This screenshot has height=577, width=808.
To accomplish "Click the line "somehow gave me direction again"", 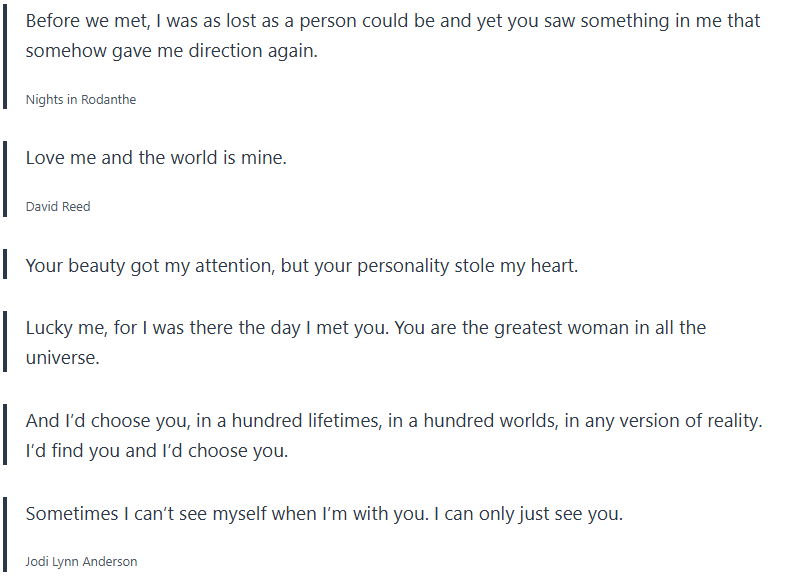I will coord(171,51).
